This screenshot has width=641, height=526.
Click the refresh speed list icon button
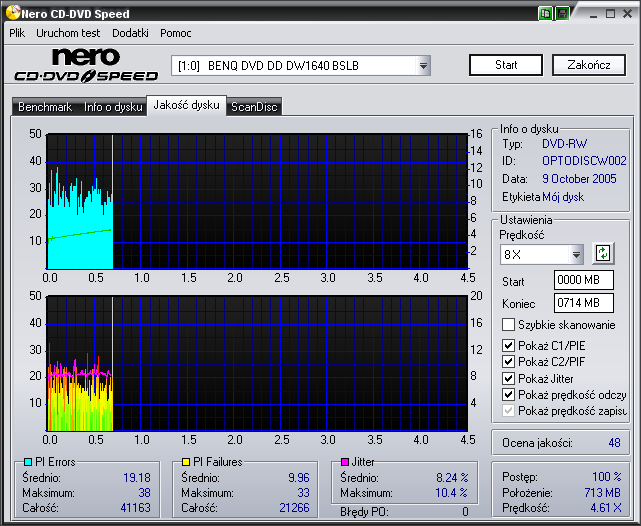click(603, 253)
